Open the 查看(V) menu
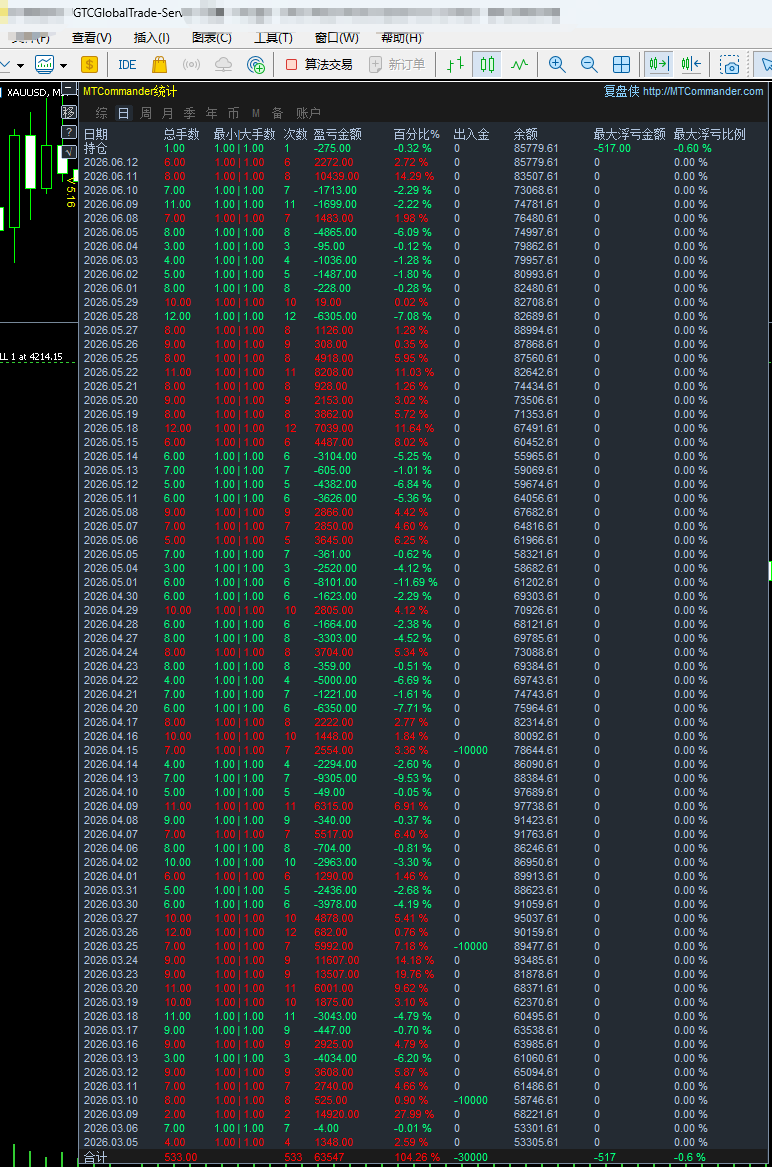 pos(92,38)
